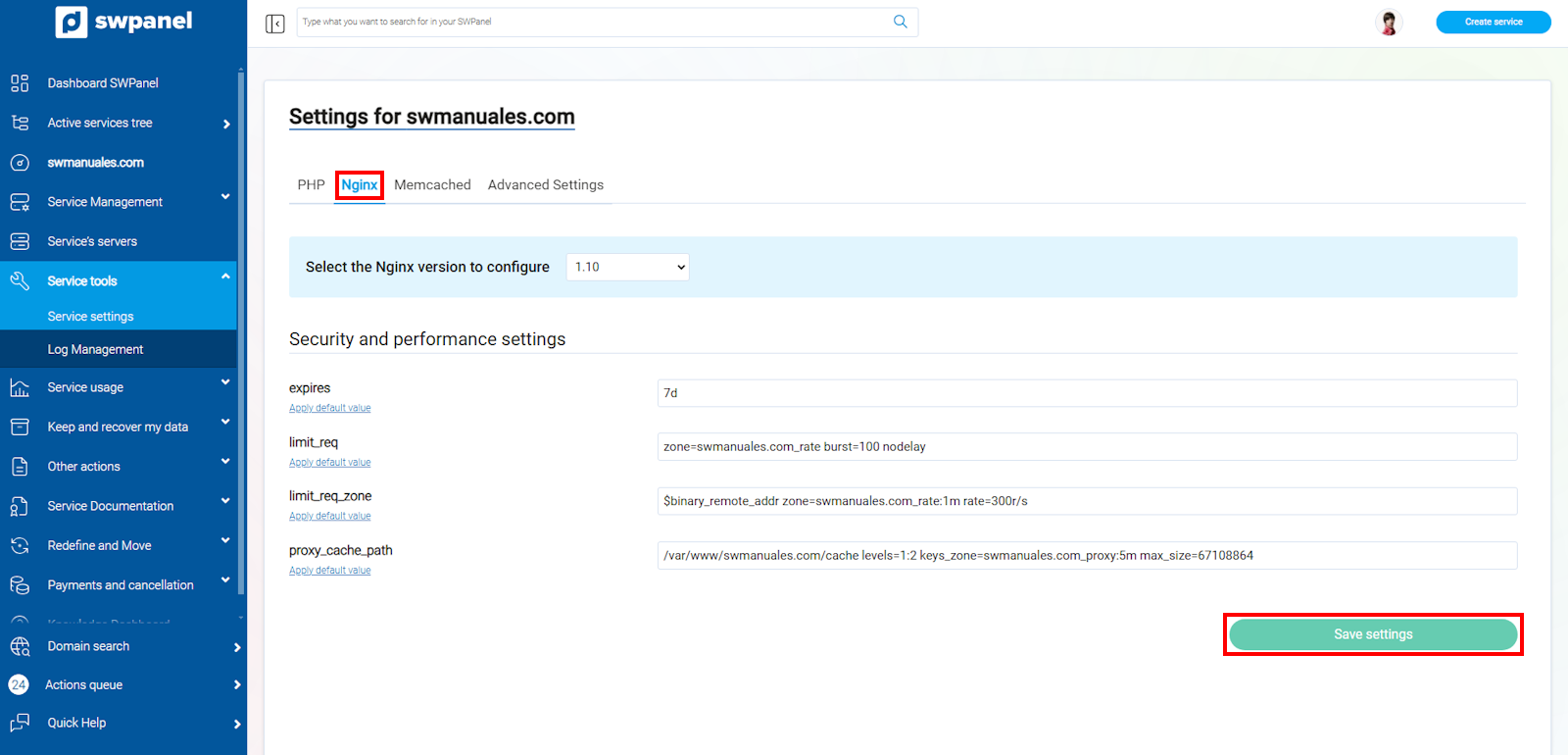
Task: Switch to the Memcached tab
Action: (x=432, y=184)
